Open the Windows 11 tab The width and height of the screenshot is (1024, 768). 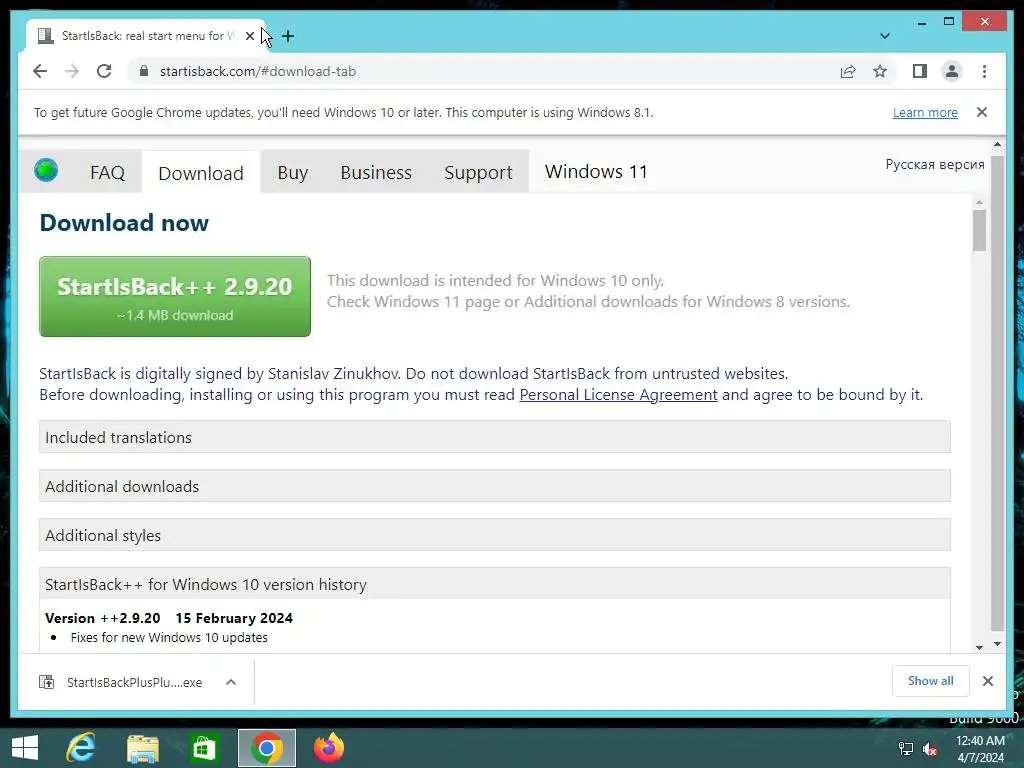[596, 171]
